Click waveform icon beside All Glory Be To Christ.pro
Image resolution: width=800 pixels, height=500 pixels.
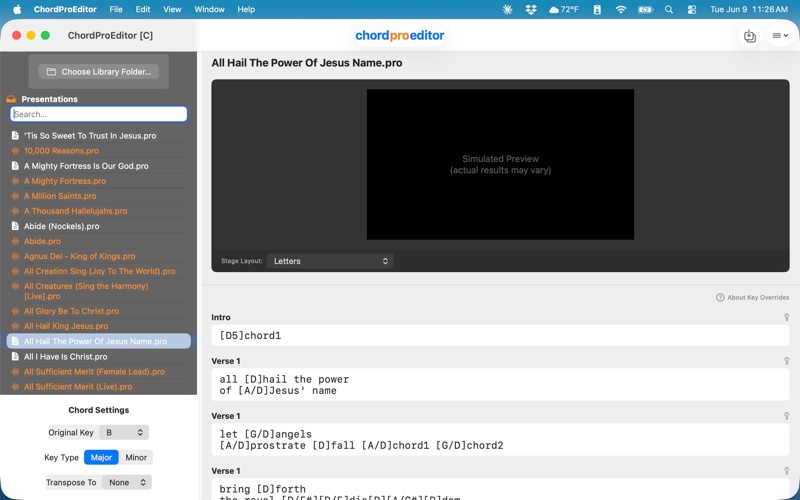click(15, 311)
